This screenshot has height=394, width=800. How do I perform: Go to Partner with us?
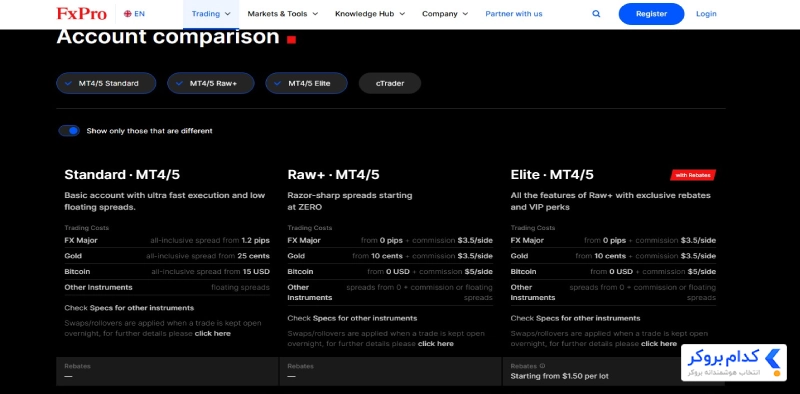pos(514,14)
